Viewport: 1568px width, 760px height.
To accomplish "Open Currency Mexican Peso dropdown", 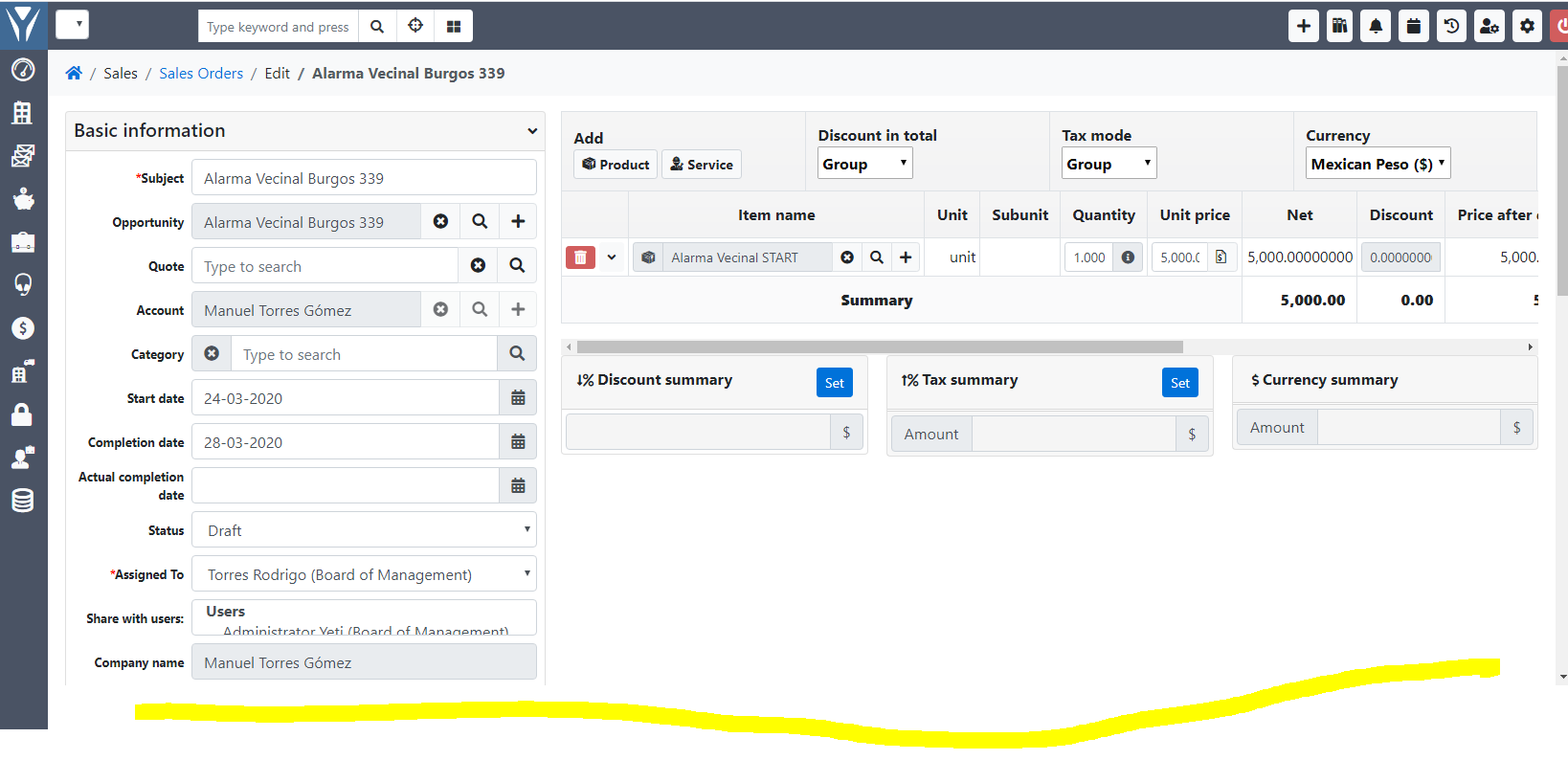I will [1378, 164].
